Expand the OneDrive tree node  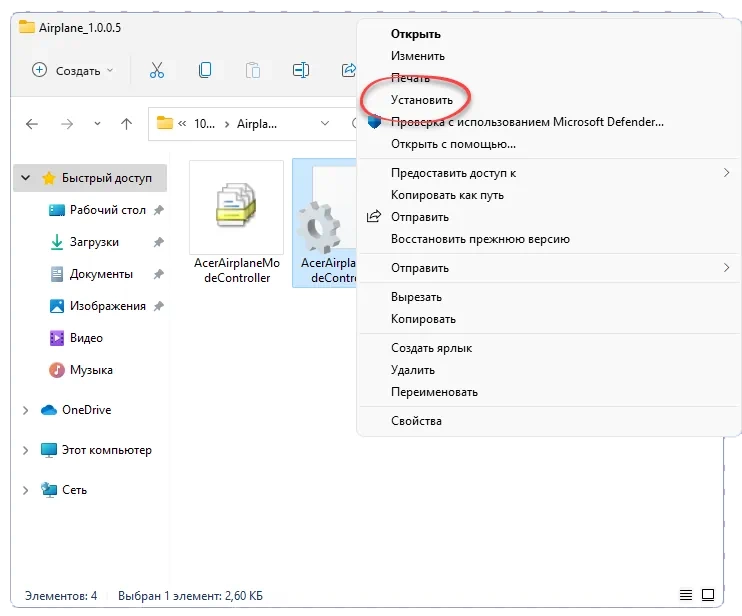click(26, 410)
